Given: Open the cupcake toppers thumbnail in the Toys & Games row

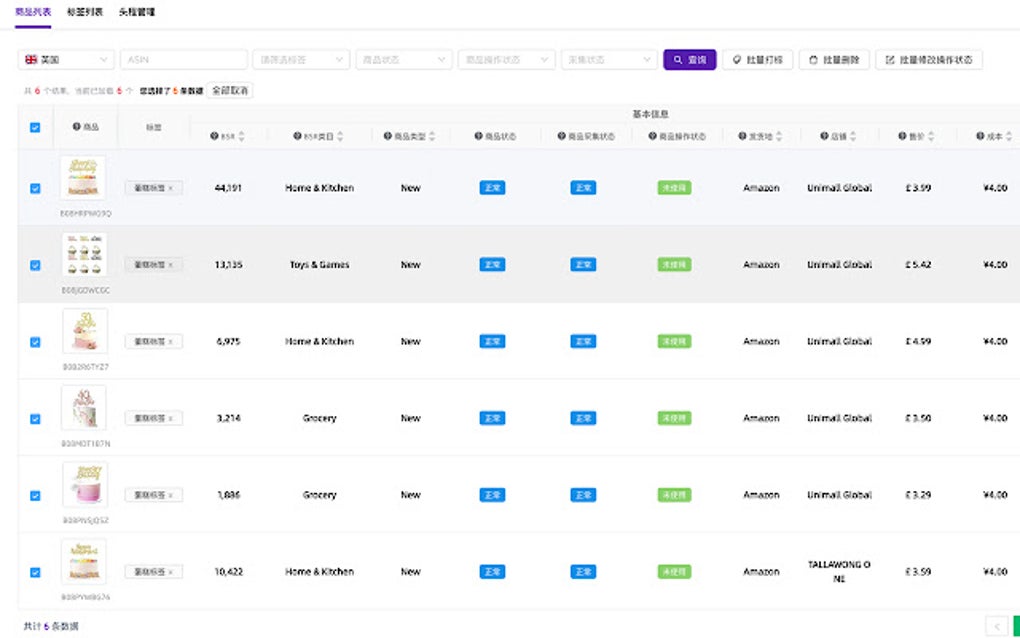Looking at the screenshot, I should coord(84,254).
